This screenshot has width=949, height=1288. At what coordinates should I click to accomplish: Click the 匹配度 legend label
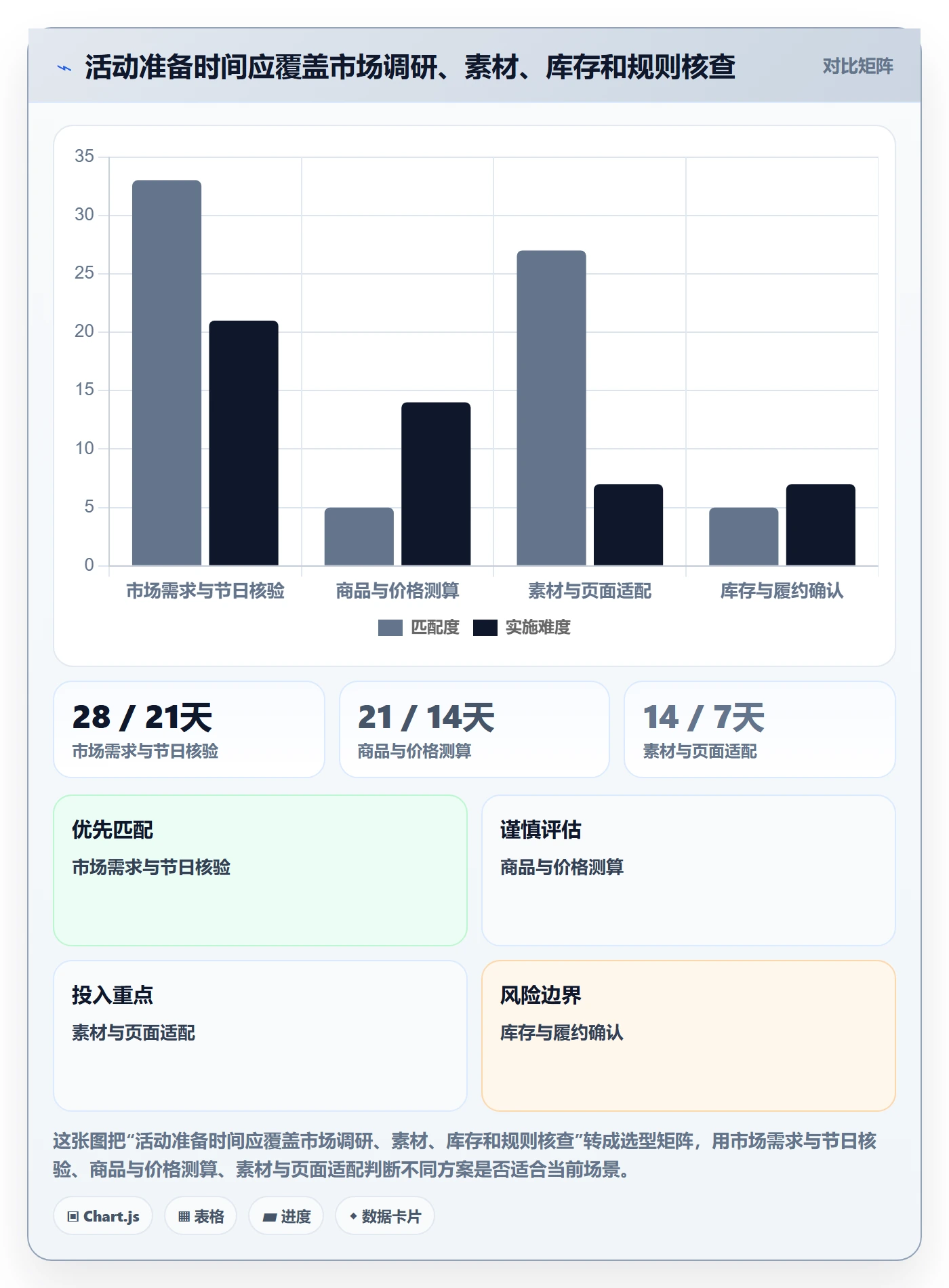pyautogui.click(x=435, y=628)
